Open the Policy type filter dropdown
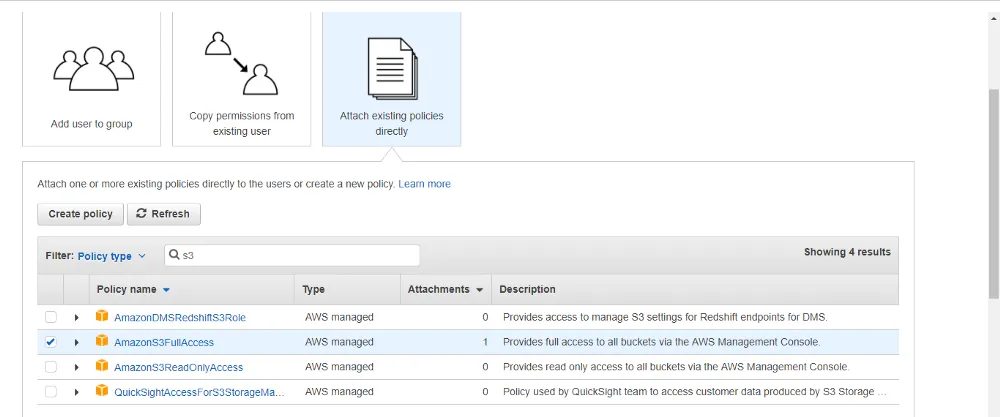1000x417 pixels. (112, 256)
